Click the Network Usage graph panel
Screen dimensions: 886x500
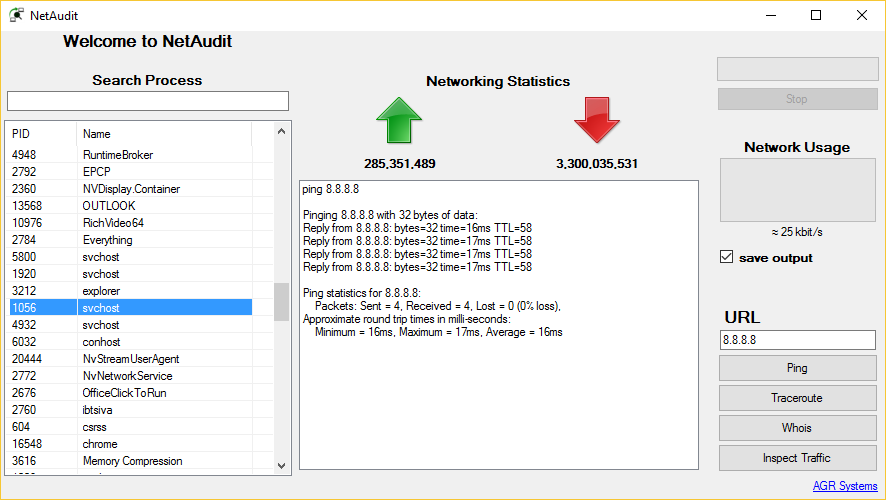[797, 190]
